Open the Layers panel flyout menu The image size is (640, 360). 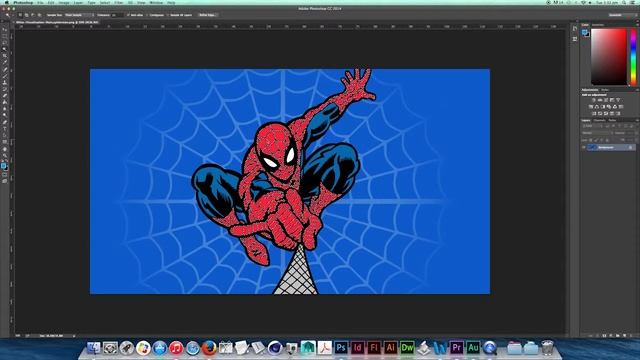click(637, 120)
